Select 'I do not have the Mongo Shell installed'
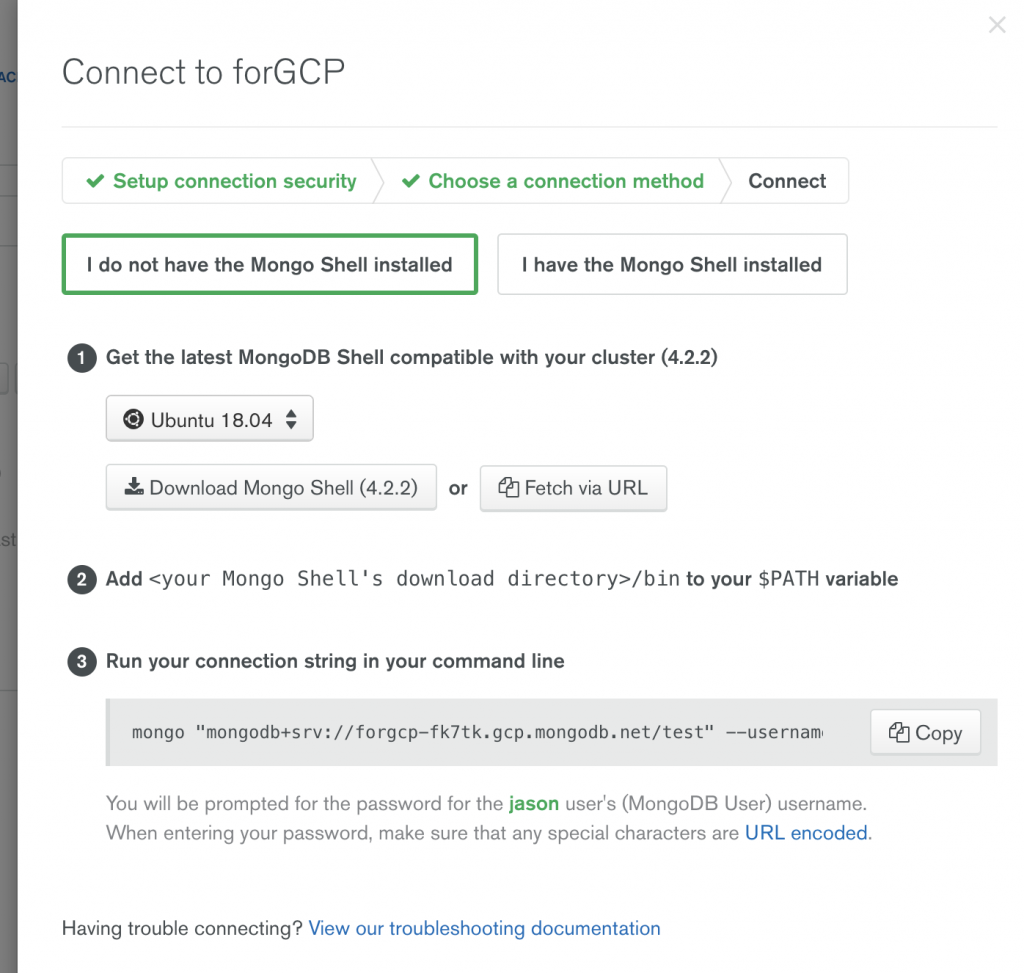The image size is (1024, 973). [x=270, y=264]
